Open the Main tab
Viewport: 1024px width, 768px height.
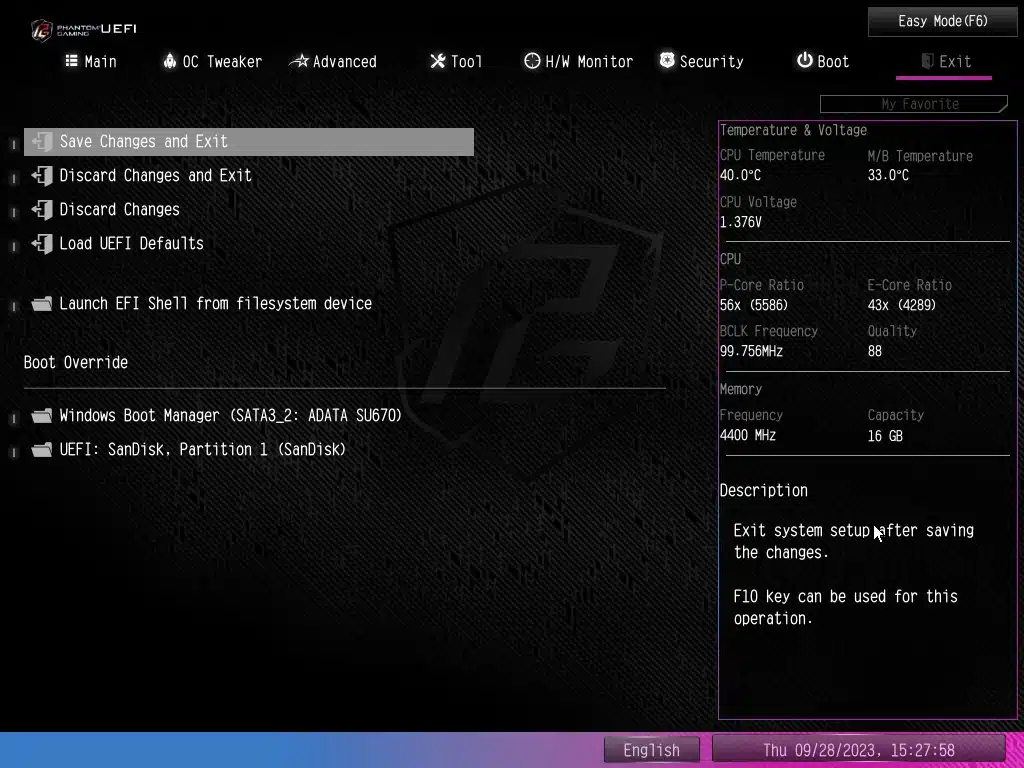[91, 62]
